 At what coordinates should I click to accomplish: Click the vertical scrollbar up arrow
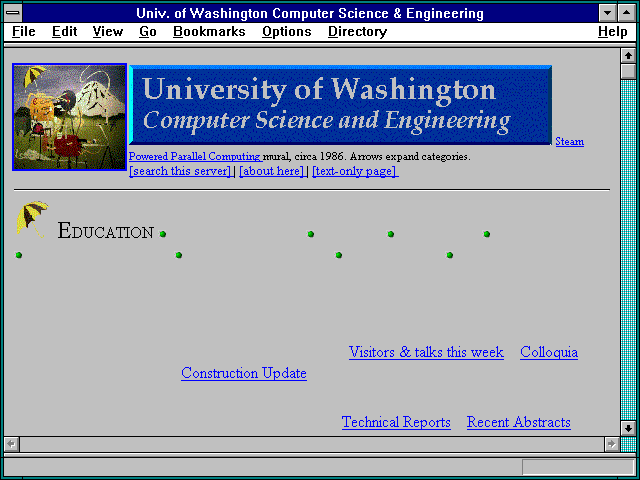(628, 56)
